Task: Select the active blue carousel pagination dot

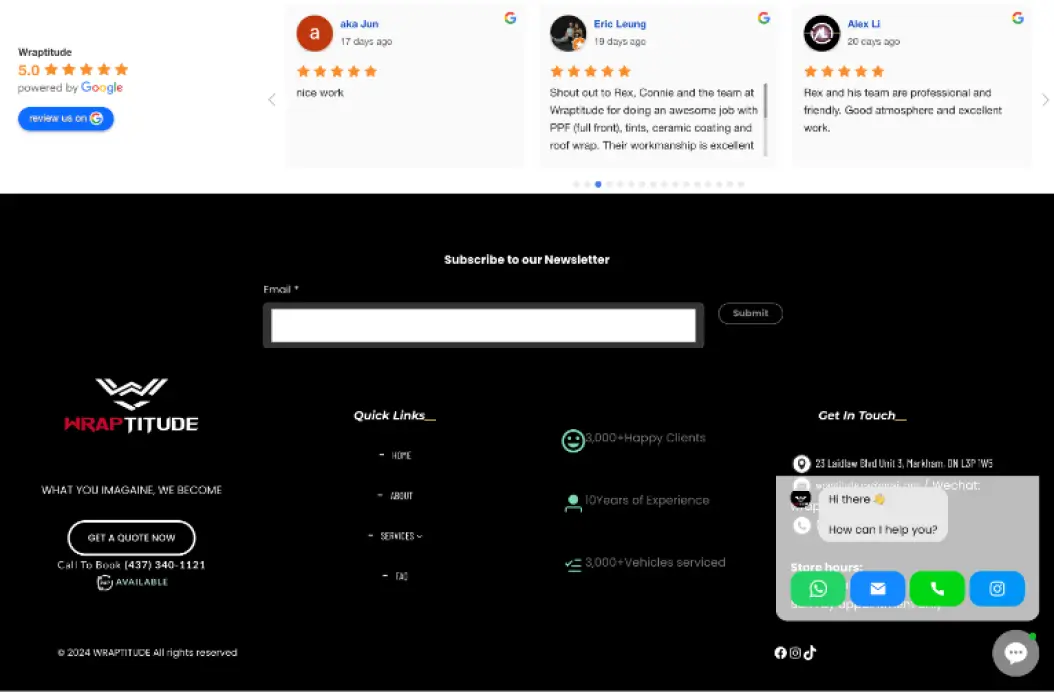Action: (x=598, y=185)
